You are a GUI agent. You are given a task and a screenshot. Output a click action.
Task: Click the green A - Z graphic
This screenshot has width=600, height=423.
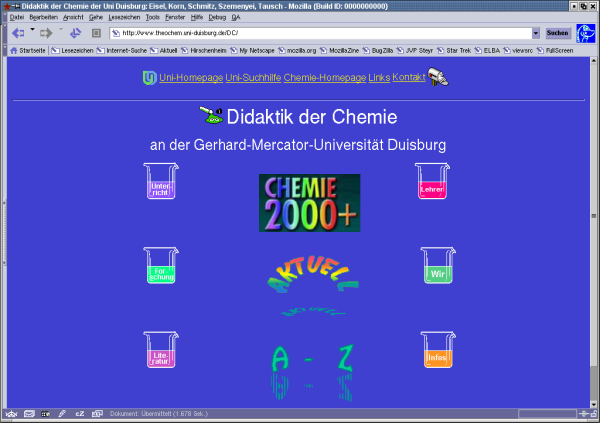pyautogui.click(x=313, y=372)
